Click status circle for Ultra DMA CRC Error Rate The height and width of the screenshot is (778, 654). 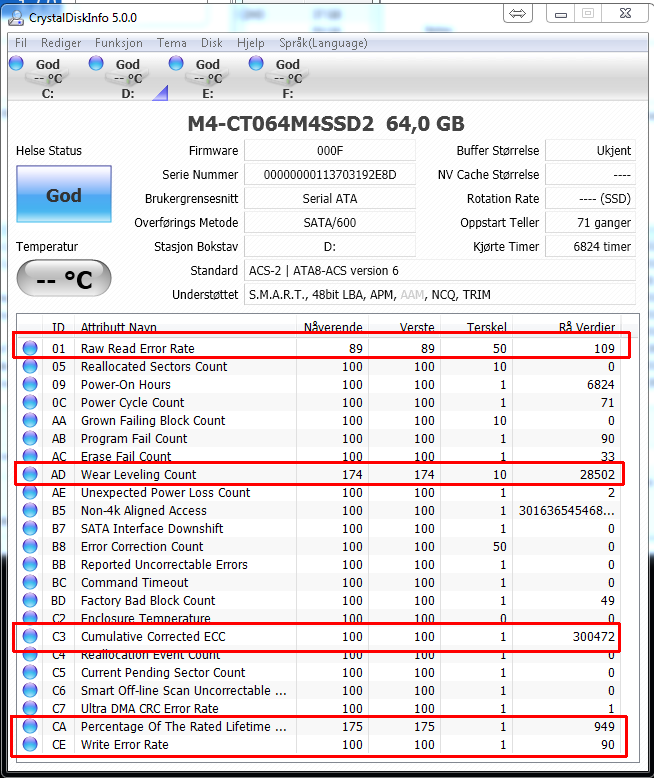point(30,708)
